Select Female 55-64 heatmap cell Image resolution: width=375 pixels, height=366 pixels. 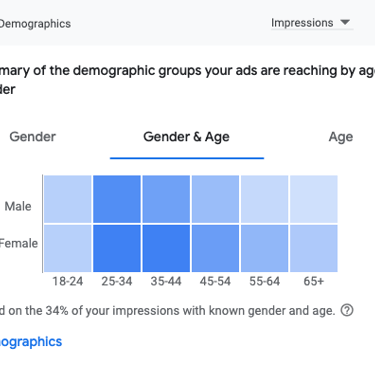coord(264,248)
